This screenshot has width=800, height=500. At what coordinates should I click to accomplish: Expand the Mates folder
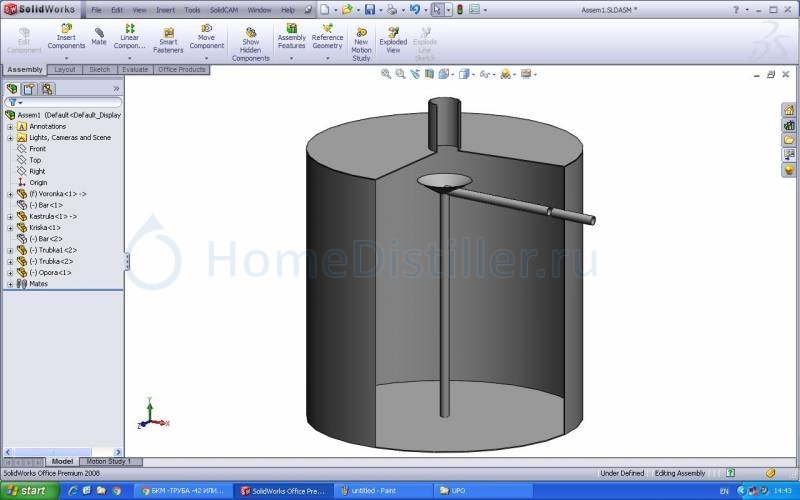10,284
